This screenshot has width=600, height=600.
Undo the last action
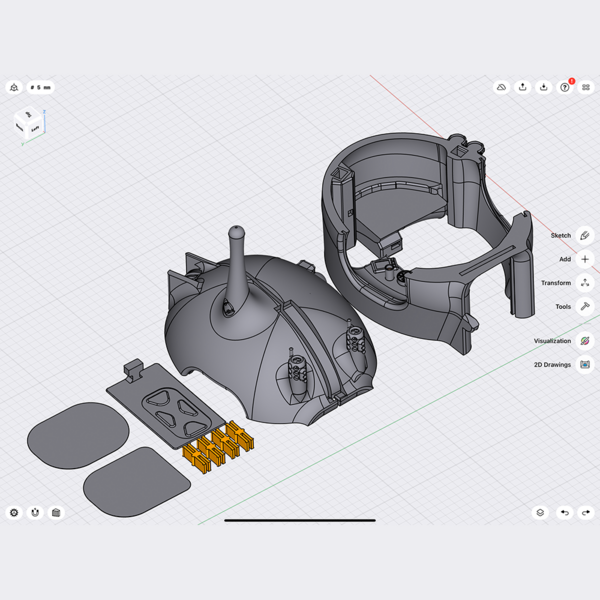pyautogui.click(x=565, y=512)
